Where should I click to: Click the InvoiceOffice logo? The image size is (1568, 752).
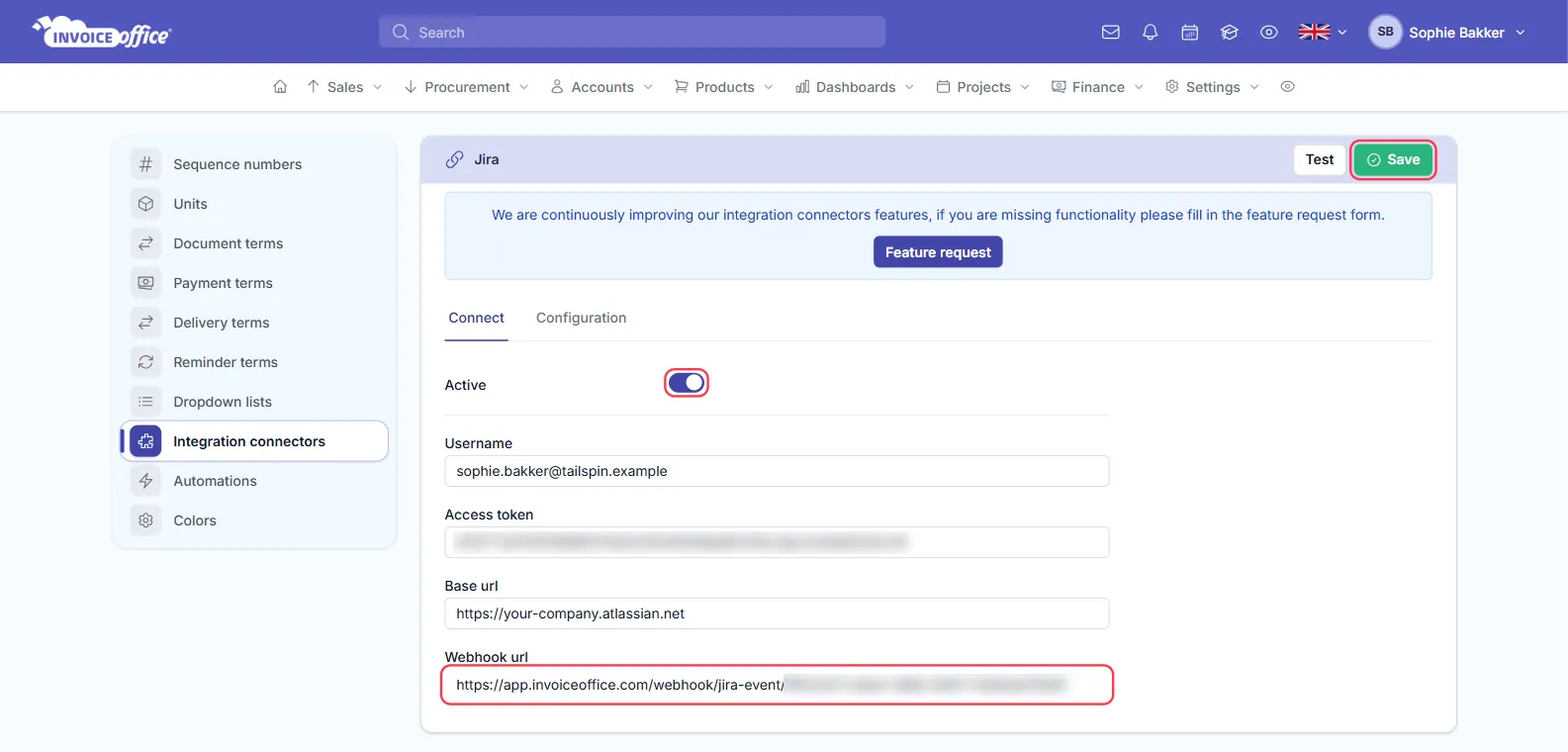click(x=102, y=32)
